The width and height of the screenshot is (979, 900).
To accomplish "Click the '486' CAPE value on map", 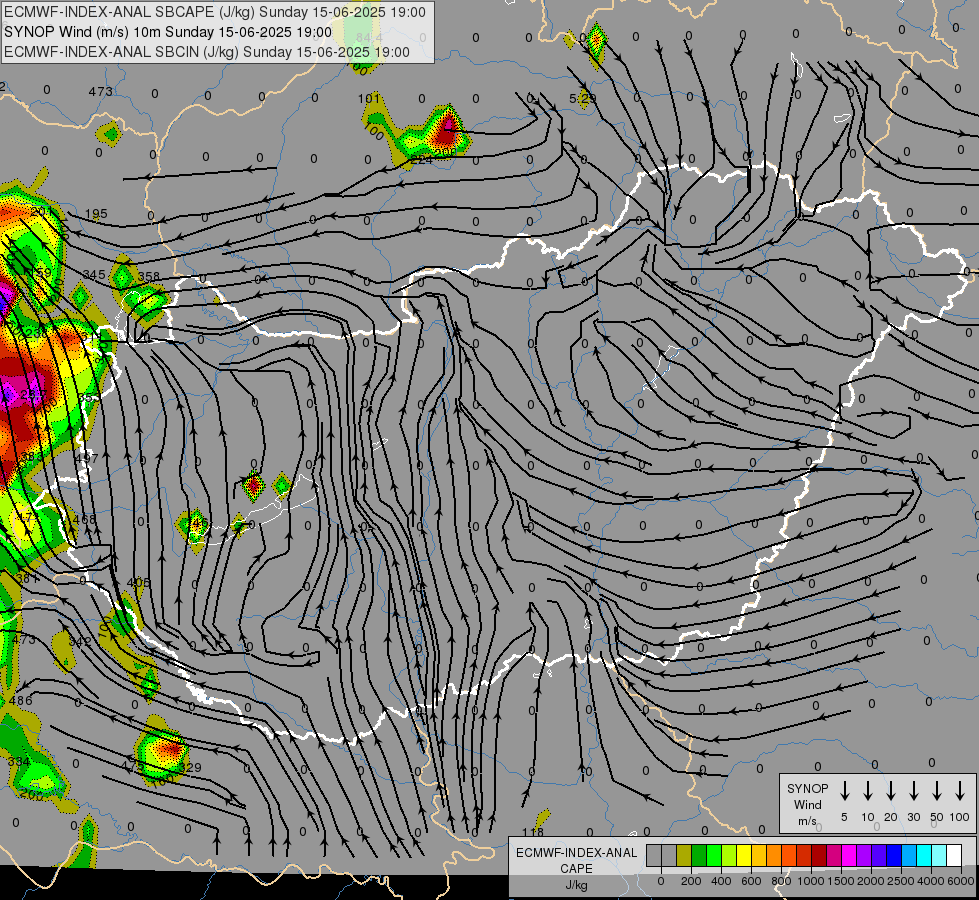I will click(x=21, y=700).
